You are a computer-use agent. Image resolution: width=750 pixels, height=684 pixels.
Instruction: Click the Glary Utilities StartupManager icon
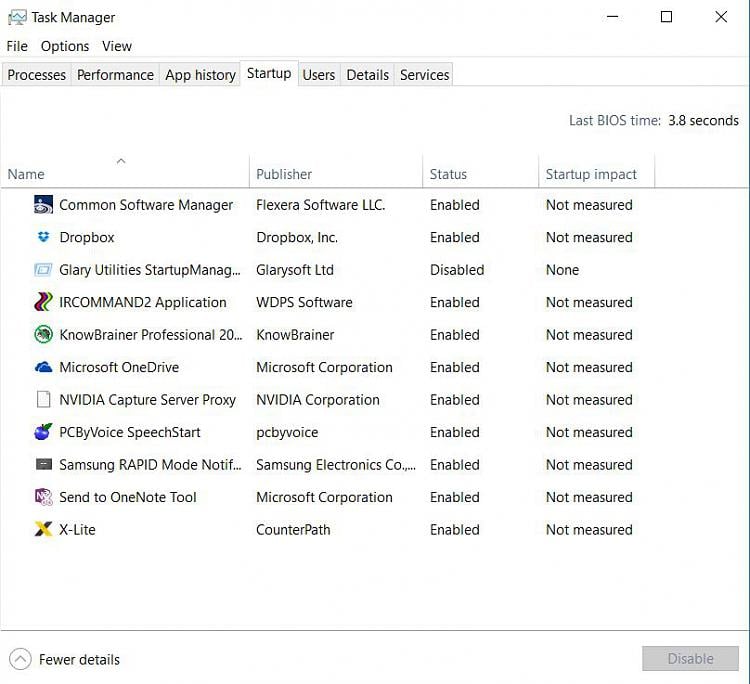click(43, 270)
